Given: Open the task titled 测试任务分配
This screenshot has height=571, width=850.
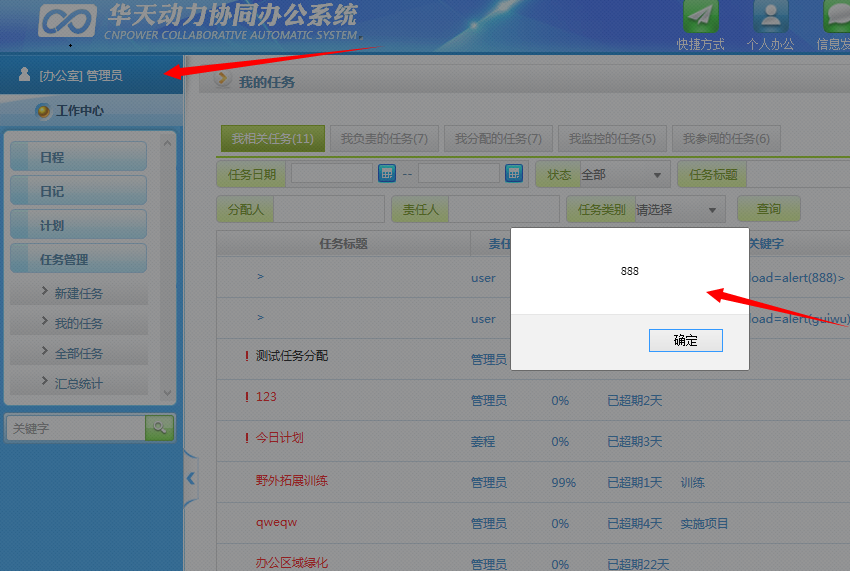Looking at the screenshot, I should coord(292,356).
